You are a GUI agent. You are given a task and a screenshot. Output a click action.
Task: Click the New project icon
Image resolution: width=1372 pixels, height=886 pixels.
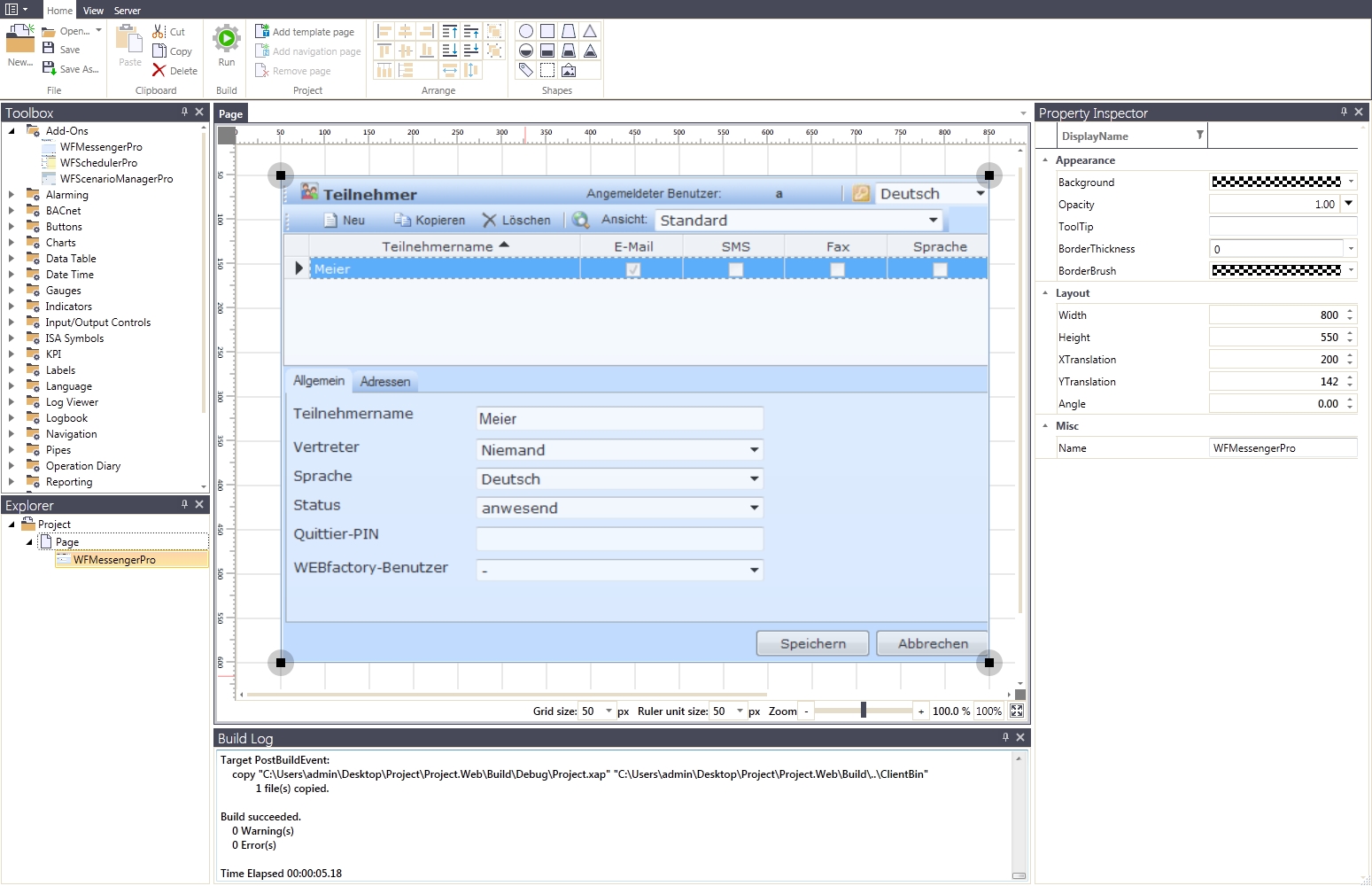20,41
